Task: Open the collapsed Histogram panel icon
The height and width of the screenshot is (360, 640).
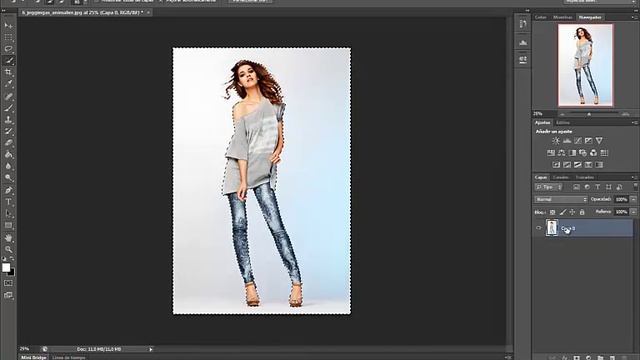Action: tap(523, 42)
